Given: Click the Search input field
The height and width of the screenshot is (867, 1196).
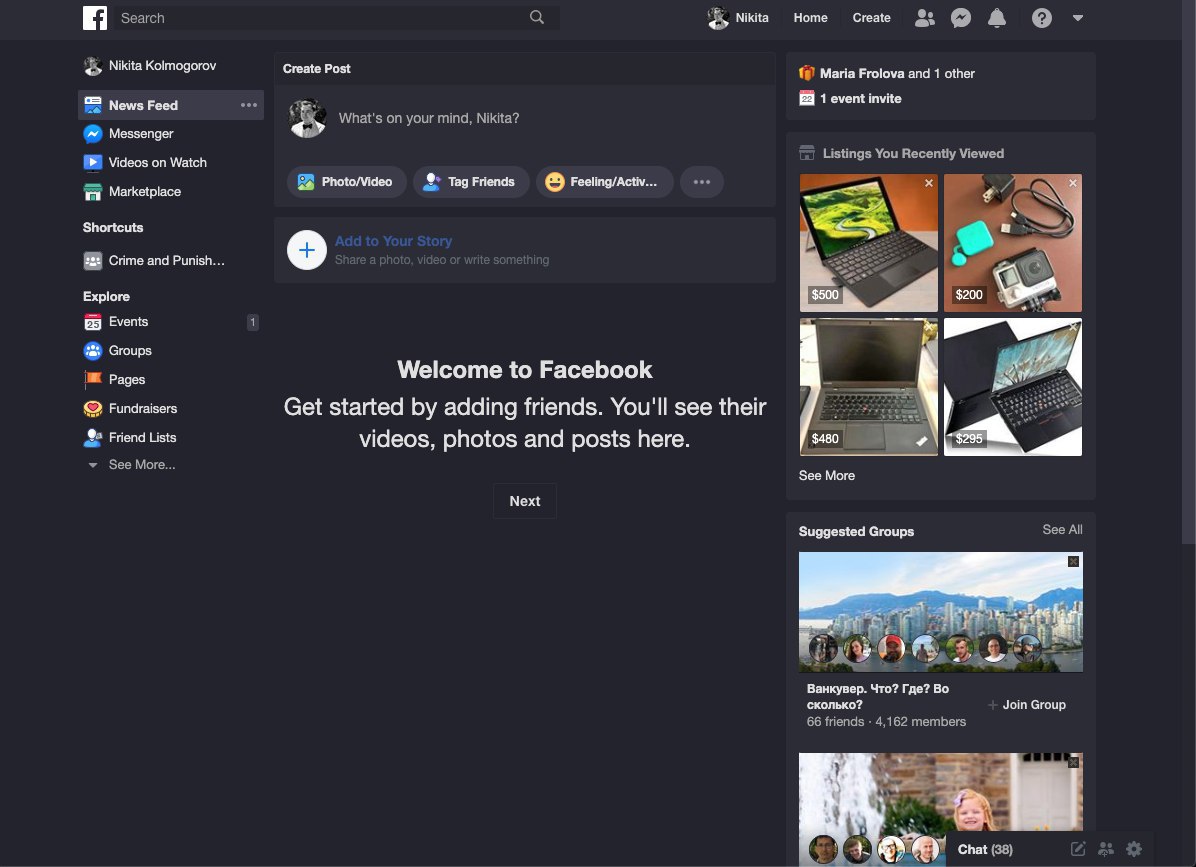Looking at the screenshot, I should click(x=336, y=18).
